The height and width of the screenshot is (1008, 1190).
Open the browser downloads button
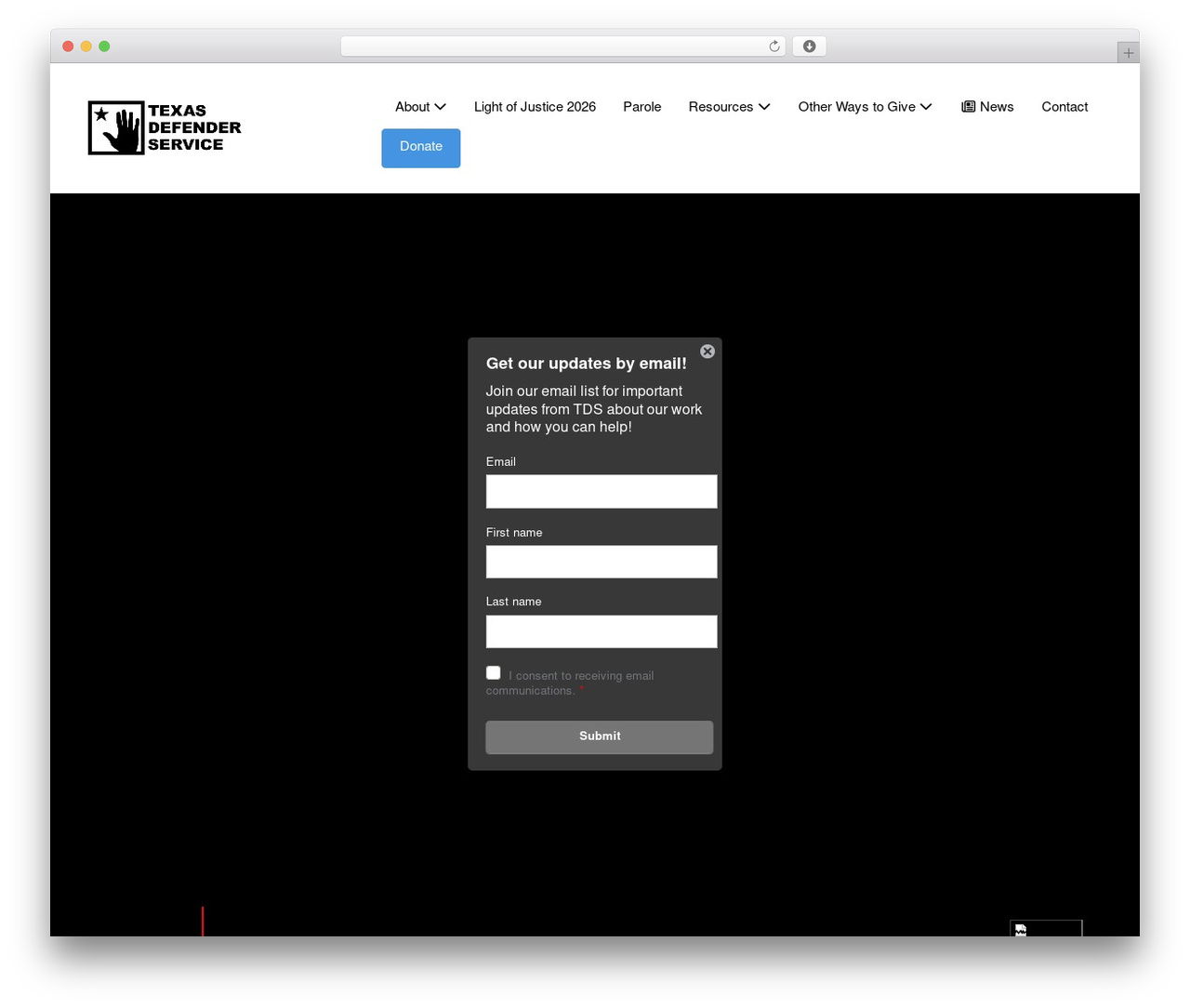click(x=809, y=46)
